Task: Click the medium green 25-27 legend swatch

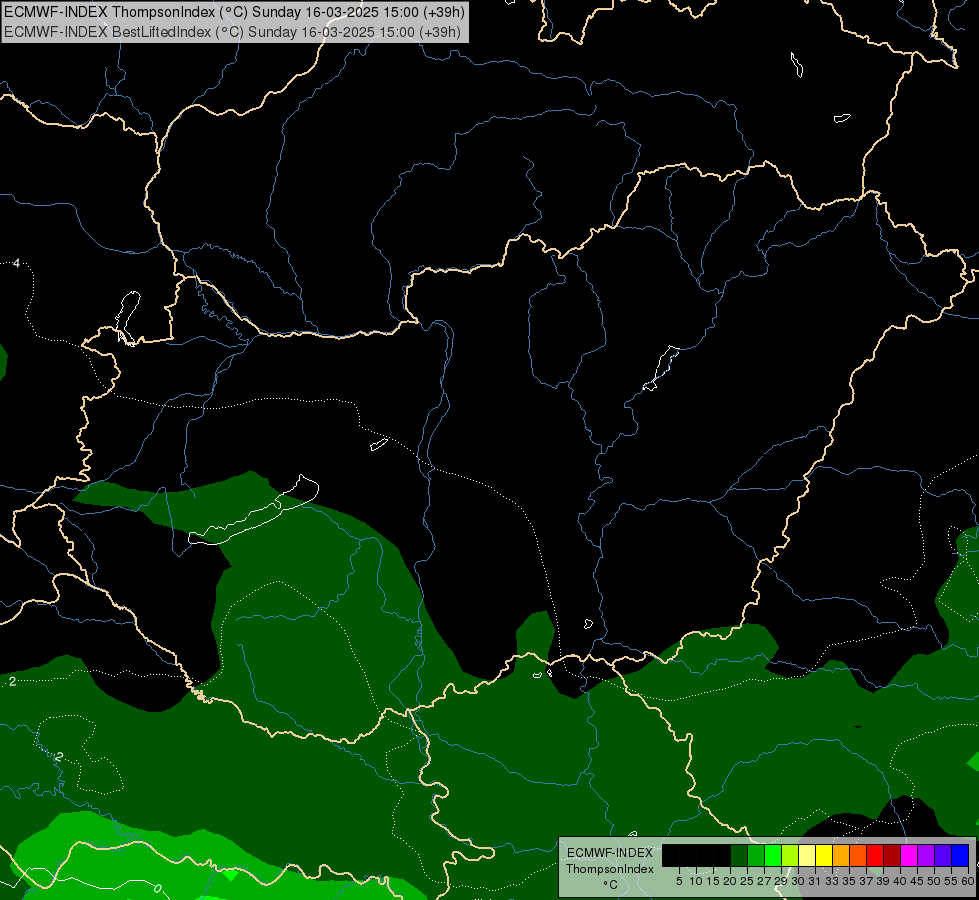Action: point(756,855)
